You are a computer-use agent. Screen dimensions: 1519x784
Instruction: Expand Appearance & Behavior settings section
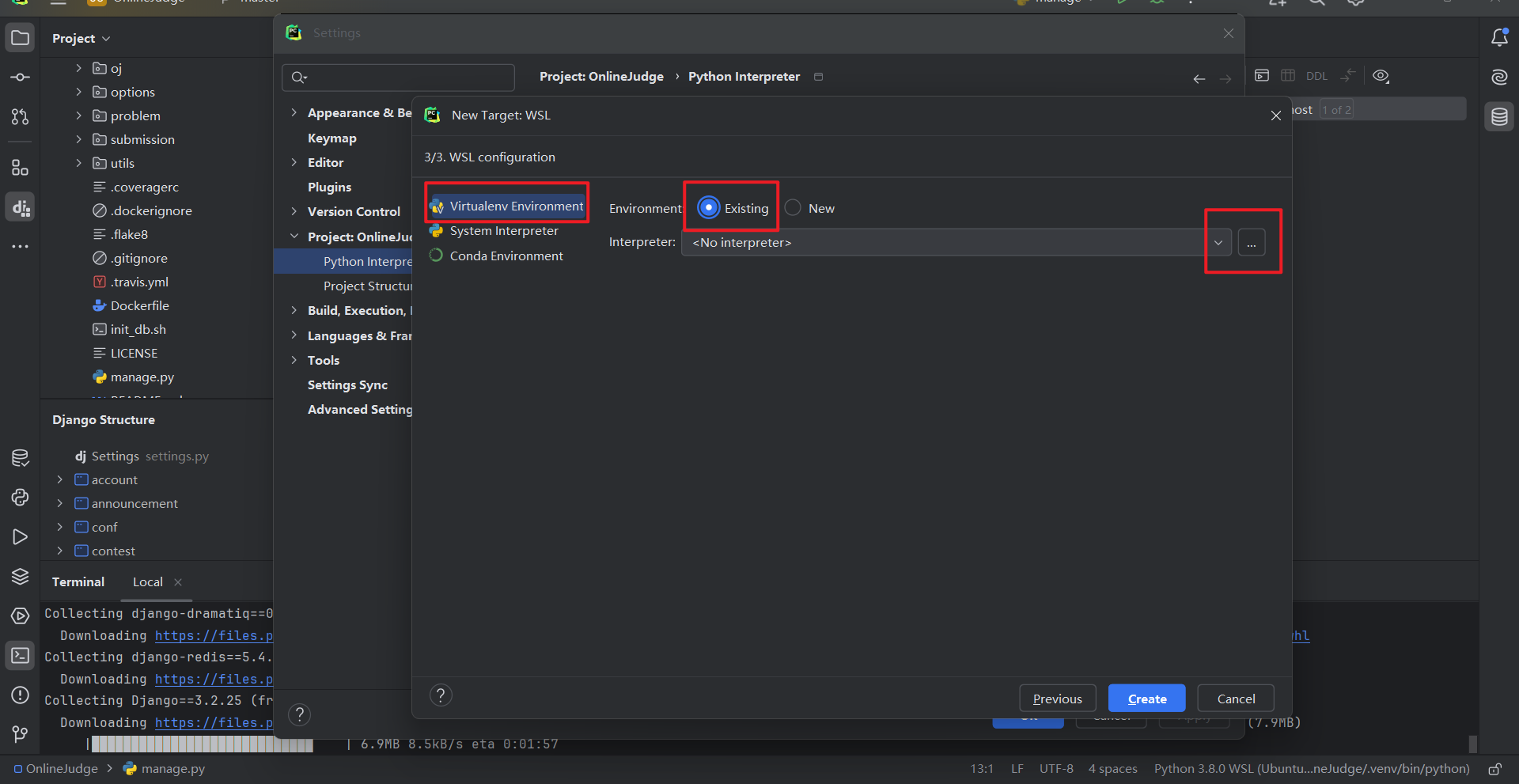294,112
